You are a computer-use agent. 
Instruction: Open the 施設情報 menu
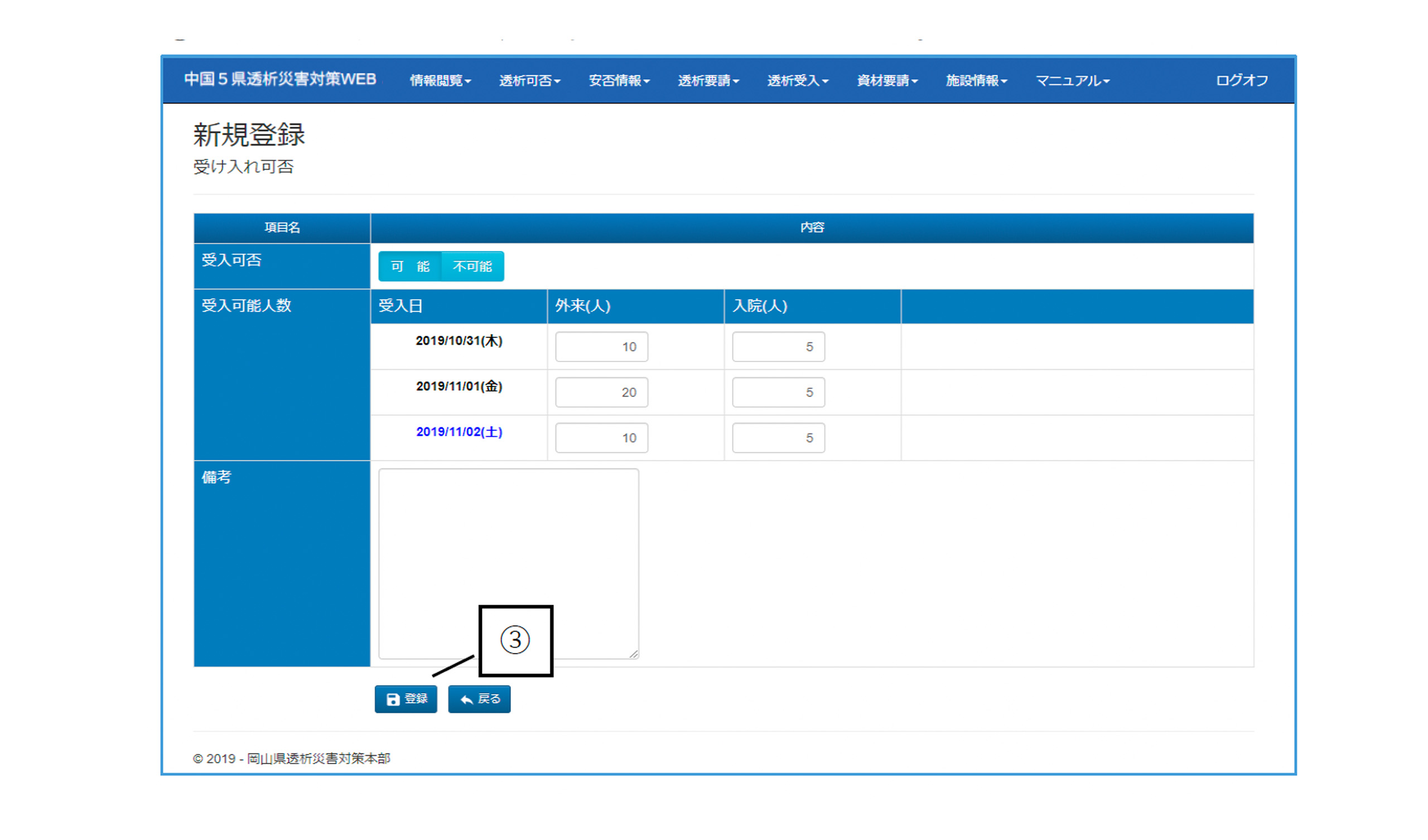pyautogui.click(x=976, y=80)
